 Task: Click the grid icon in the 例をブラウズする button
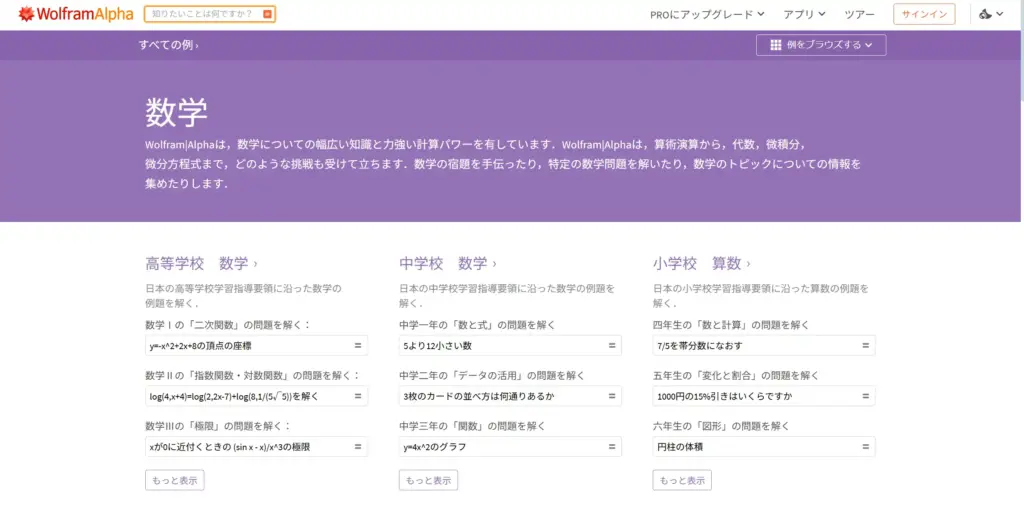pyautogui.click(x=776, y=45)
